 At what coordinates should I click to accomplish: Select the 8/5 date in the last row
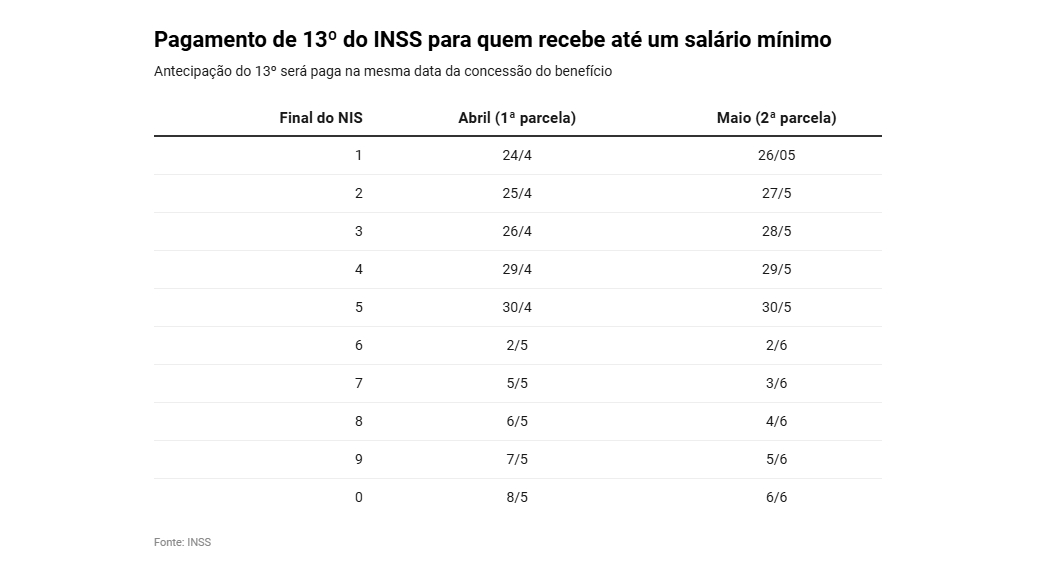pos(517,497)
